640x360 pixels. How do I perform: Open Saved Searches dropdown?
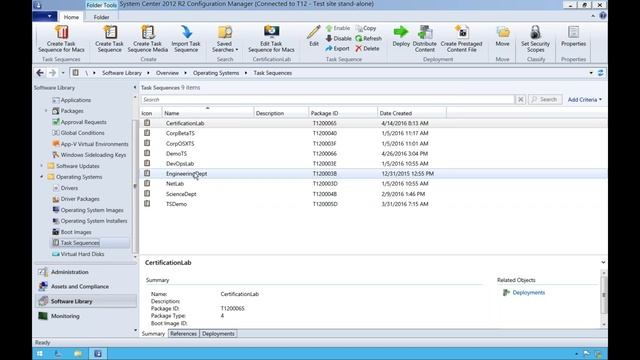pos(224,38)
